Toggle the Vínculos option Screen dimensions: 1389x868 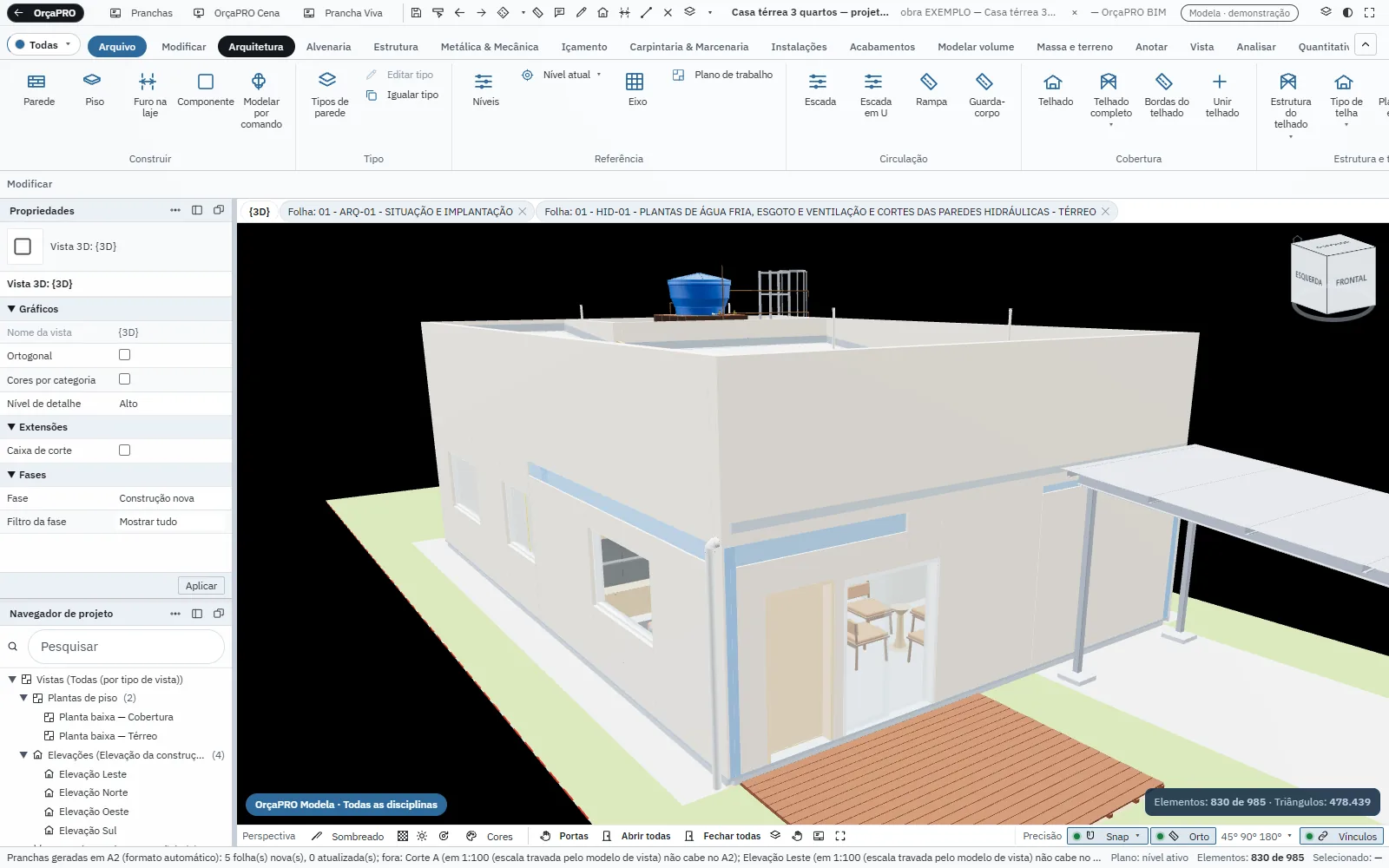1341,837
